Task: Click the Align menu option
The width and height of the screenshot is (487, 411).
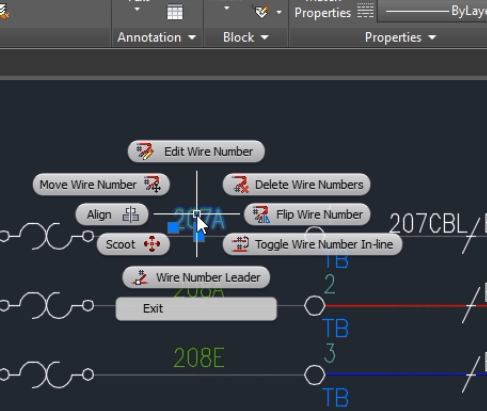Action: [112, 214]
